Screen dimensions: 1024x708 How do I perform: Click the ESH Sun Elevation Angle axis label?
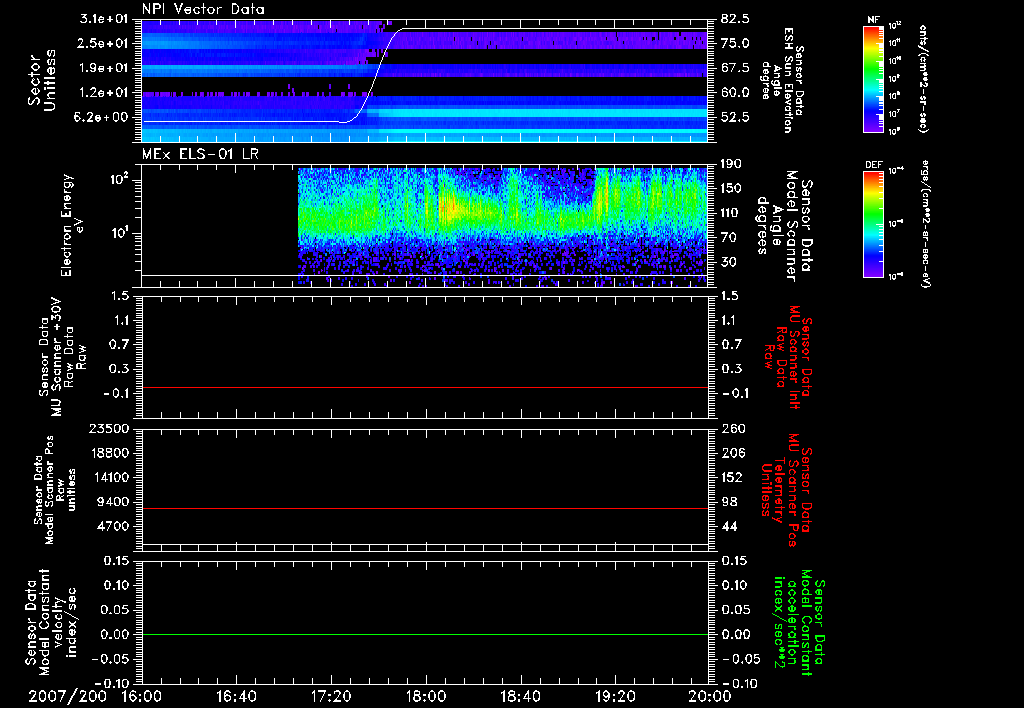[x=782, y=80]
